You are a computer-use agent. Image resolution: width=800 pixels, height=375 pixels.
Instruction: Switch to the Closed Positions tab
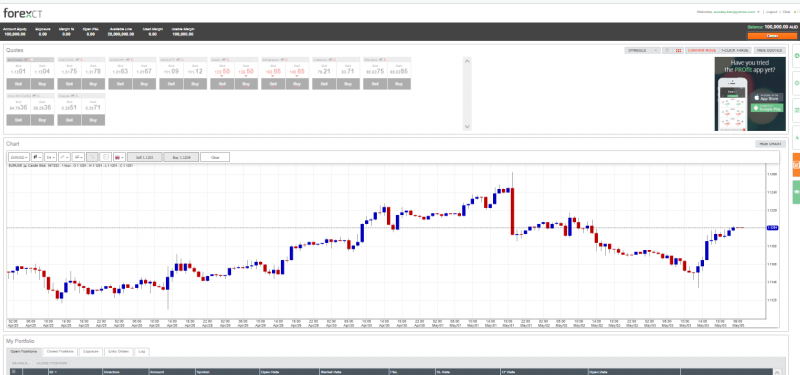pos(61,352)
